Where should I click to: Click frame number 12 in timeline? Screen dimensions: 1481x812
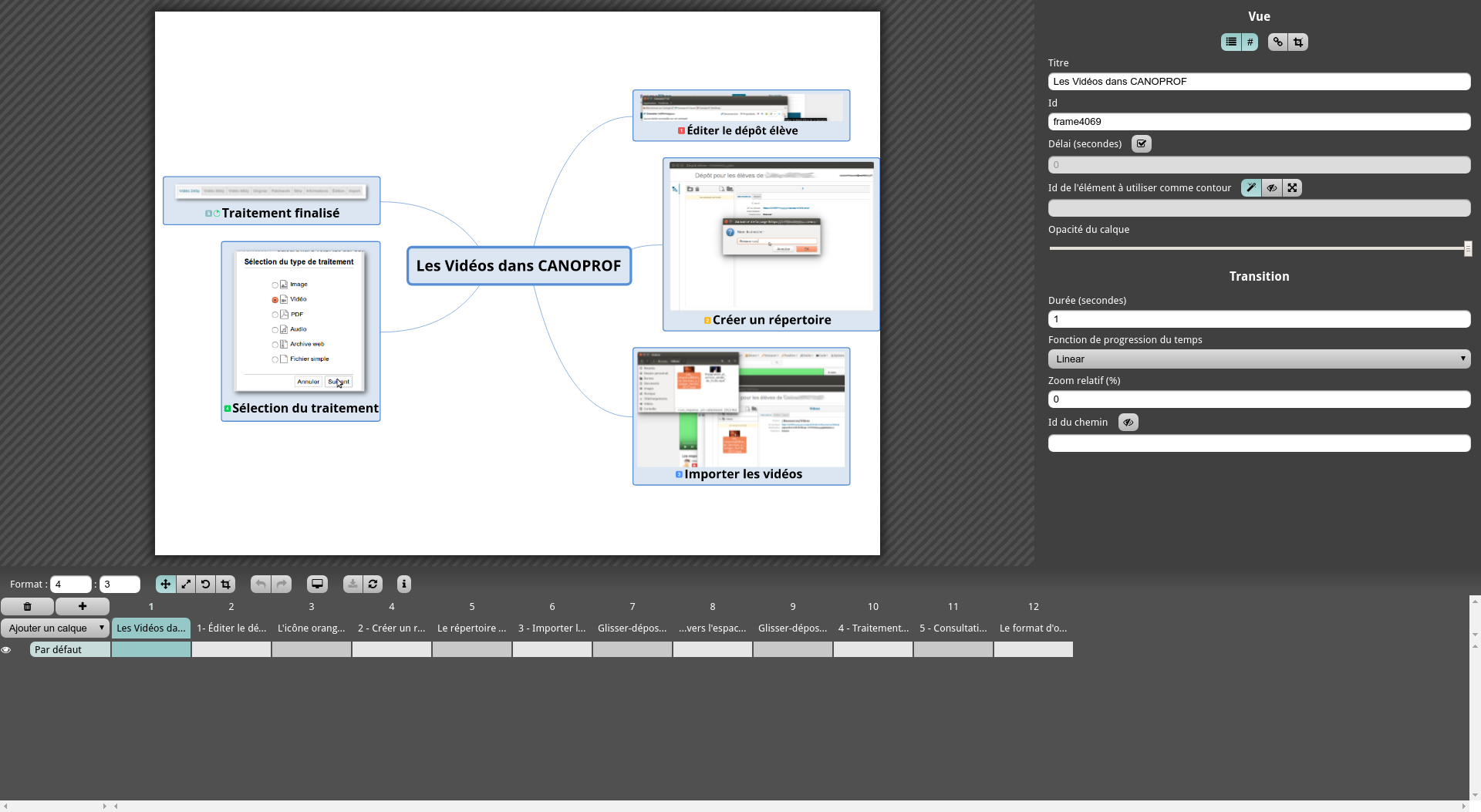1034,606
